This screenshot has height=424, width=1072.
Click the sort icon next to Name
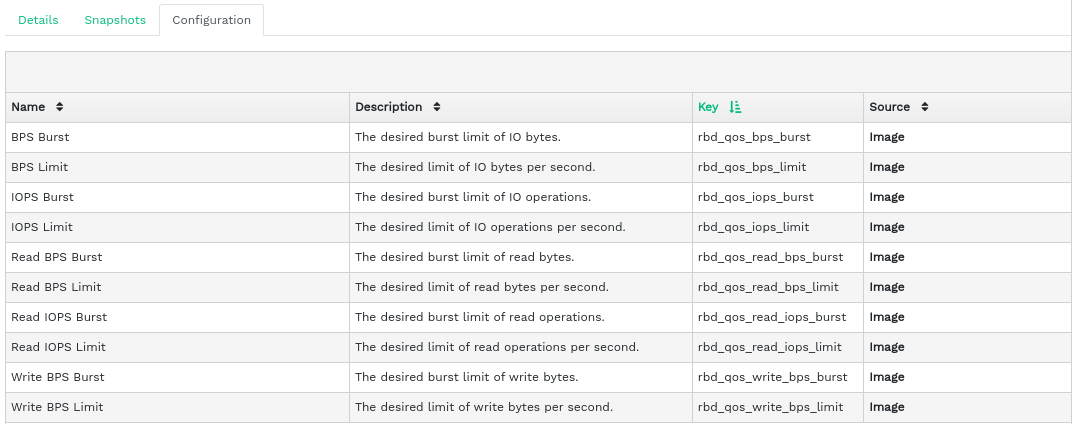[60, 107]
